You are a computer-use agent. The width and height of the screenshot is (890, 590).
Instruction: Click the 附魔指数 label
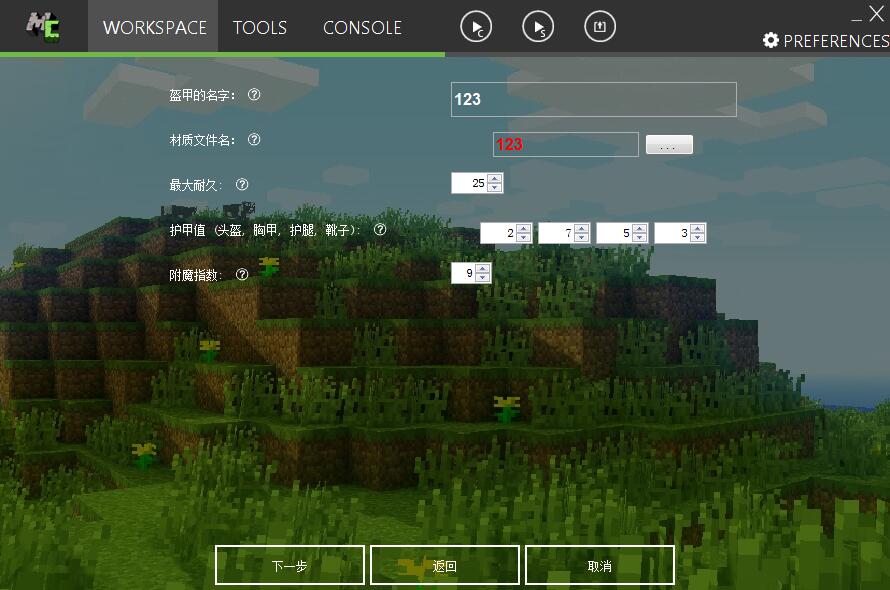pos(196,275)
